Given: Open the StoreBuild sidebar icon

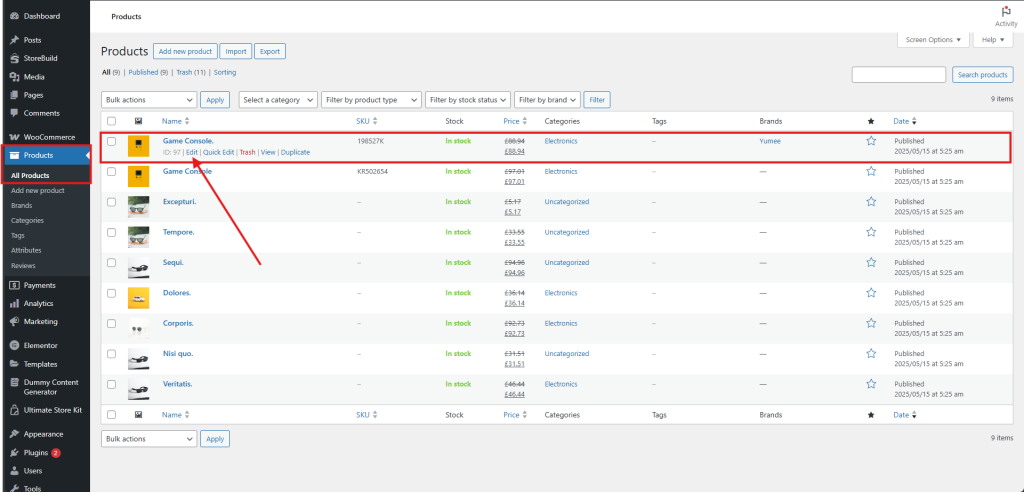Looking at the screenshot, I should tap(14, 58).
